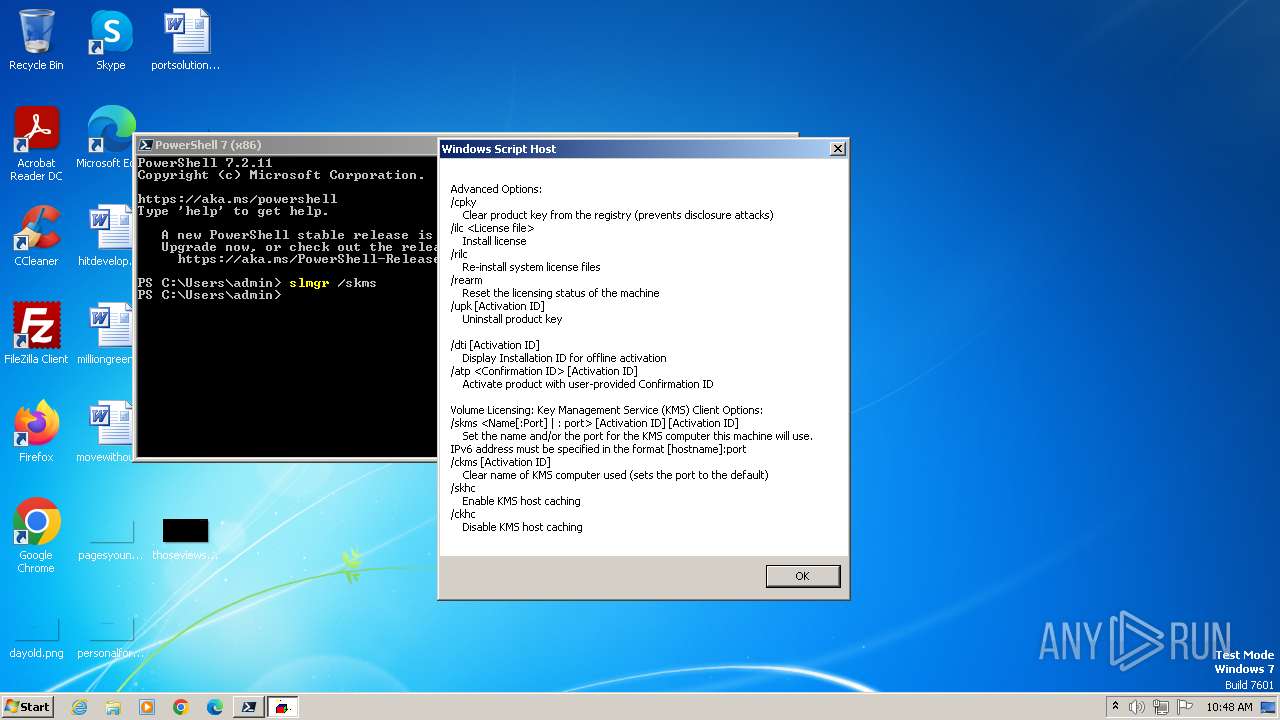Open the media player taskbar icon

(x=147, y=707)
